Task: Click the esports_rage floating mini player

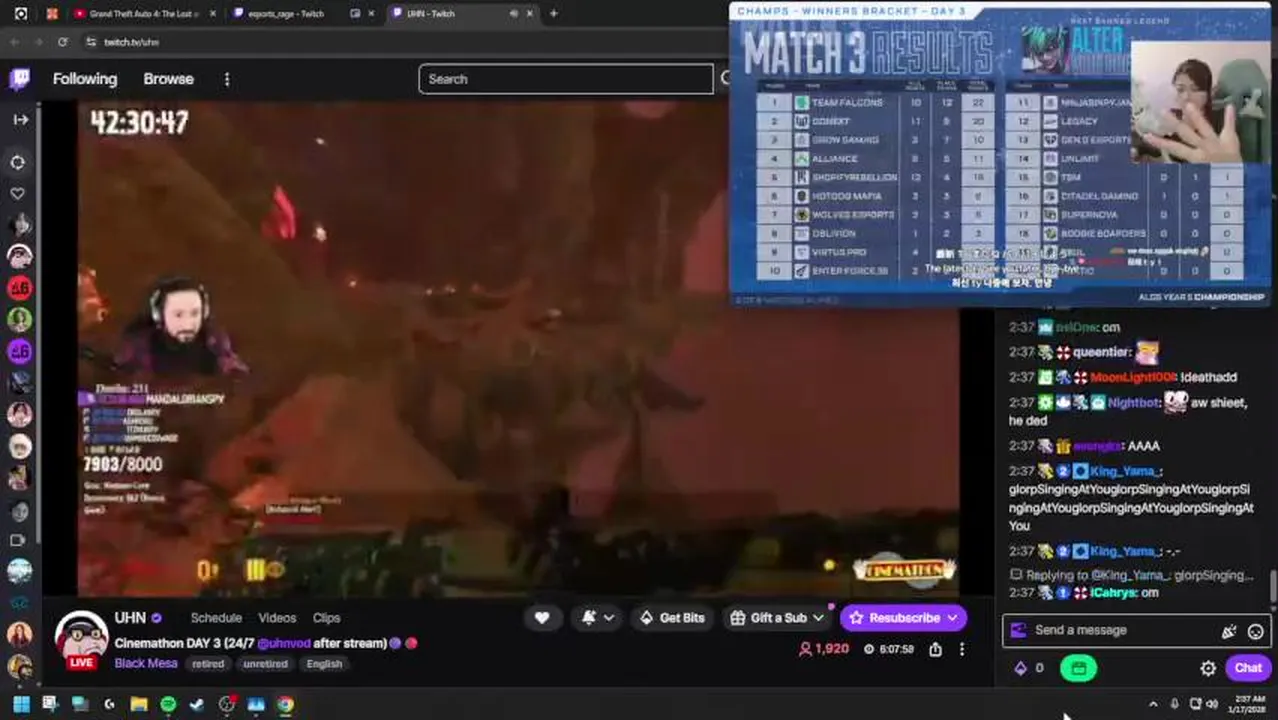Action: pyautogui.click(x=1000, y=154)
